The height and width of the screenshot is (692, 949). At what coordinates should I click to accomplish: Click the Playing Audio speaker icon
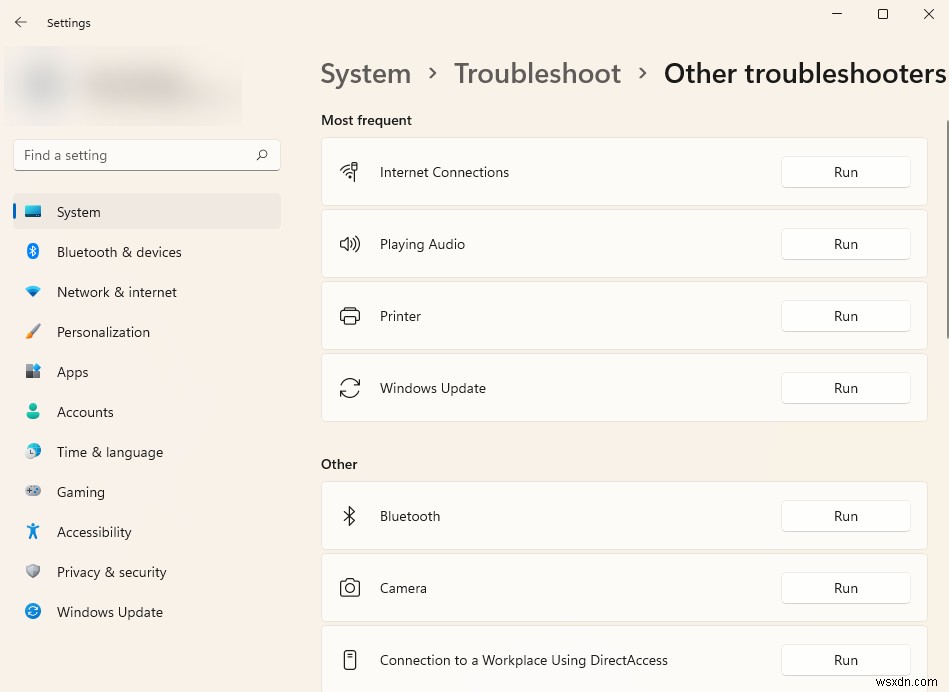coord(350,243)
